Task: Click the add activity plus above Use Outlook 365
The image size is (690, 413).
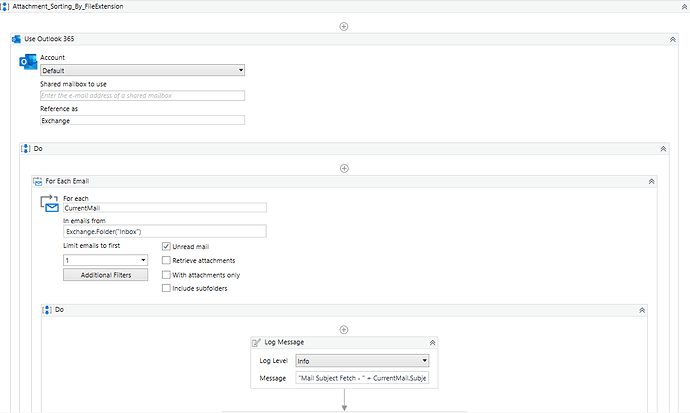Action: coord(344,26)
